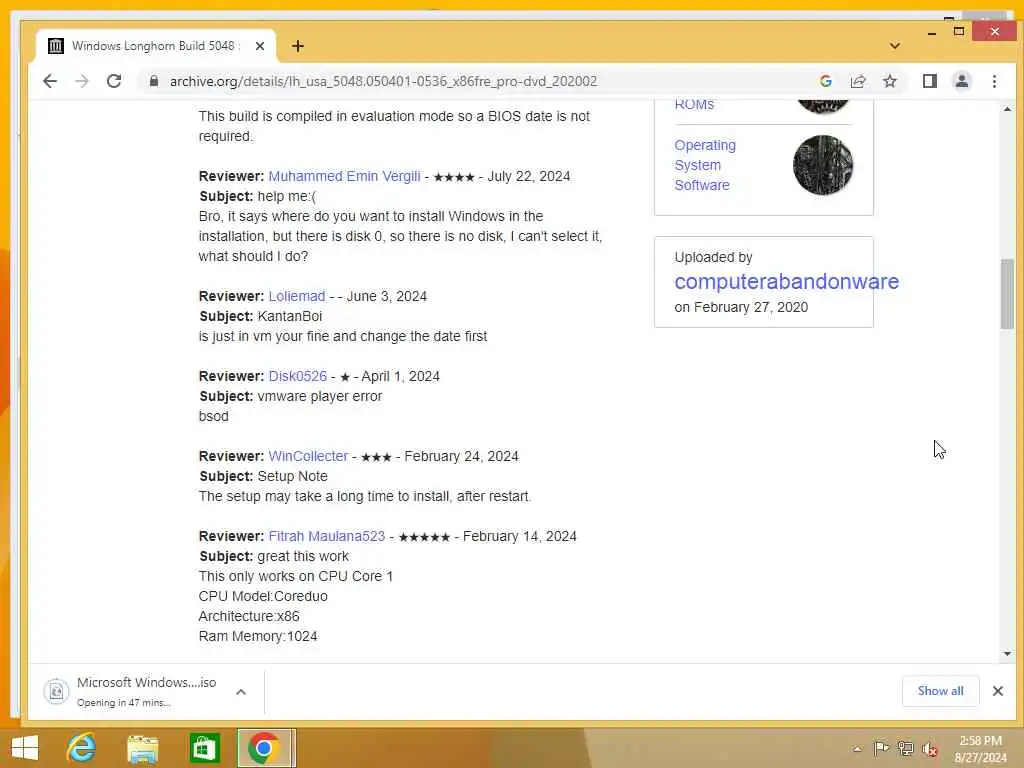This screenshot has width=1024, height=768.
Task: Click the text "Architecture:x86"
Action: 249,616
